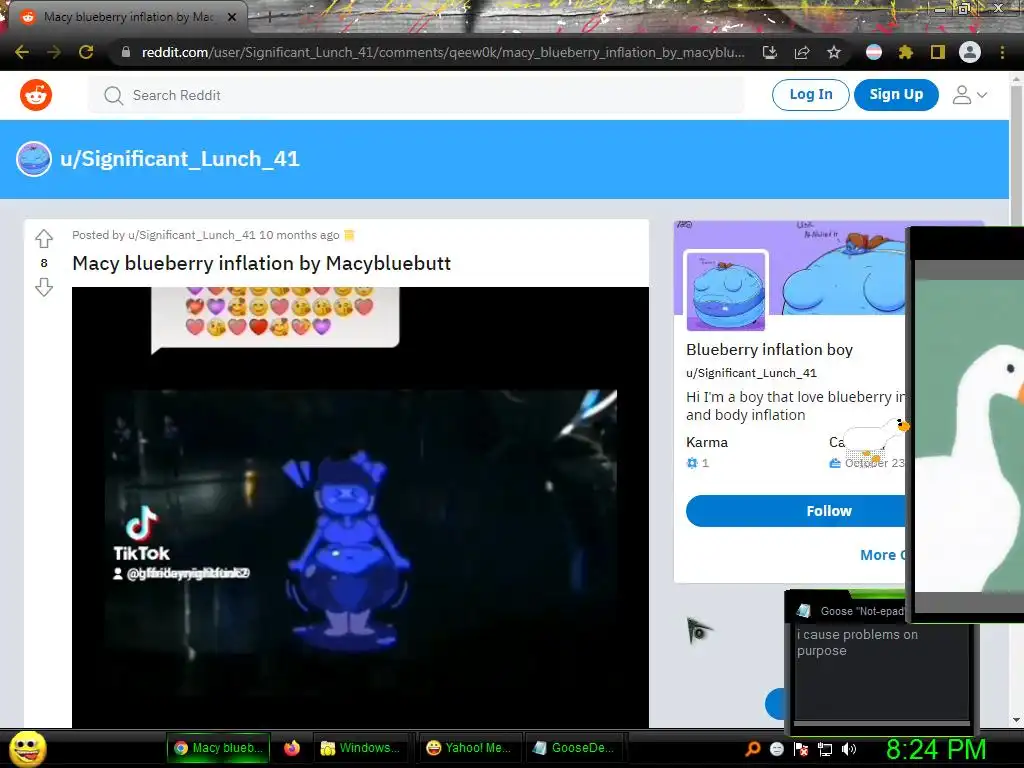
Task: Follow u/Significant_Lunch_41
Action: (x=796, y=511)
